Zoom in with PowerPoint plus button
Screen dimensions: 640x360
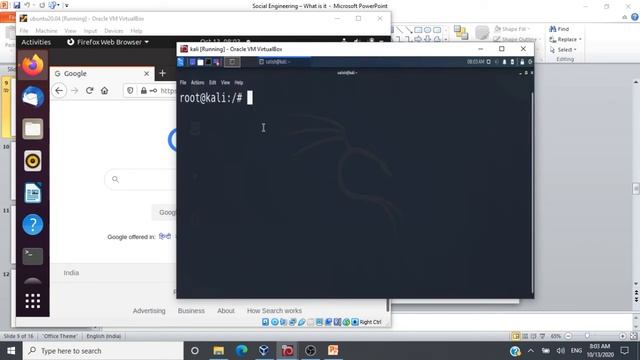click(x=622, y=336)
